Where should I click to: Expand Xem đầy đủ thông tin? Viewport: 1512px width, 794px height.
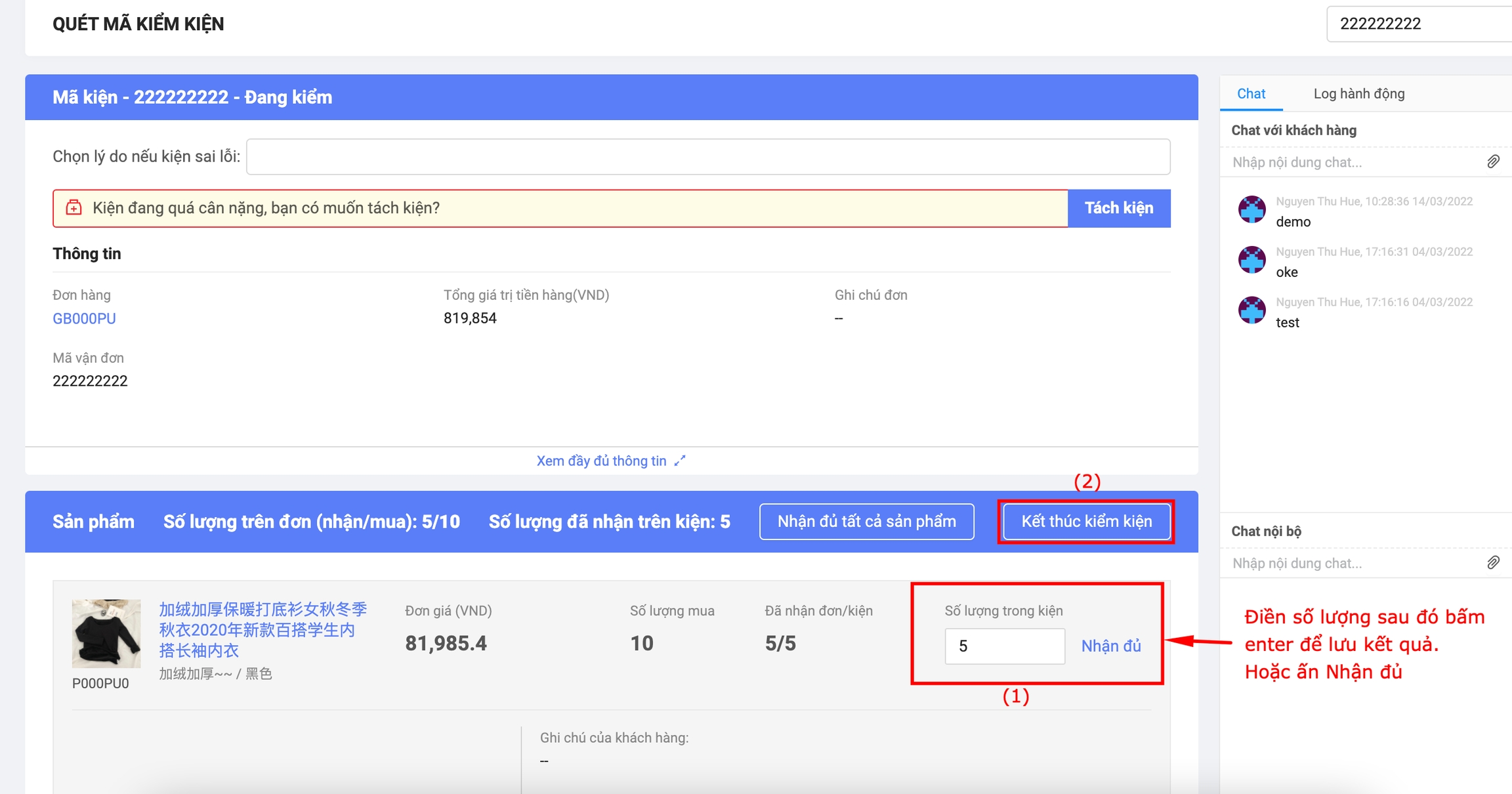click(601, 461)
